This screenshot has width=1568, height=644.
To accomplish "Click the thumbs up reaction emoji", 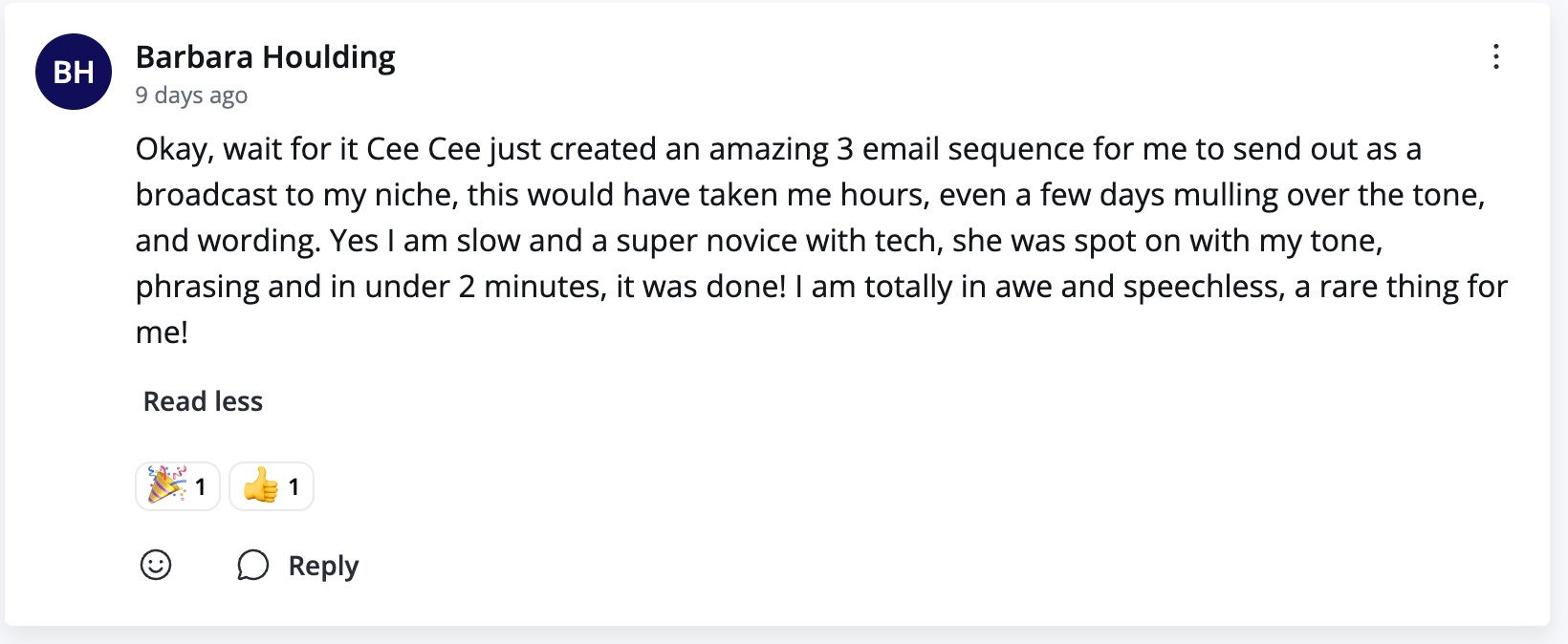I will (x=259, y=485).
